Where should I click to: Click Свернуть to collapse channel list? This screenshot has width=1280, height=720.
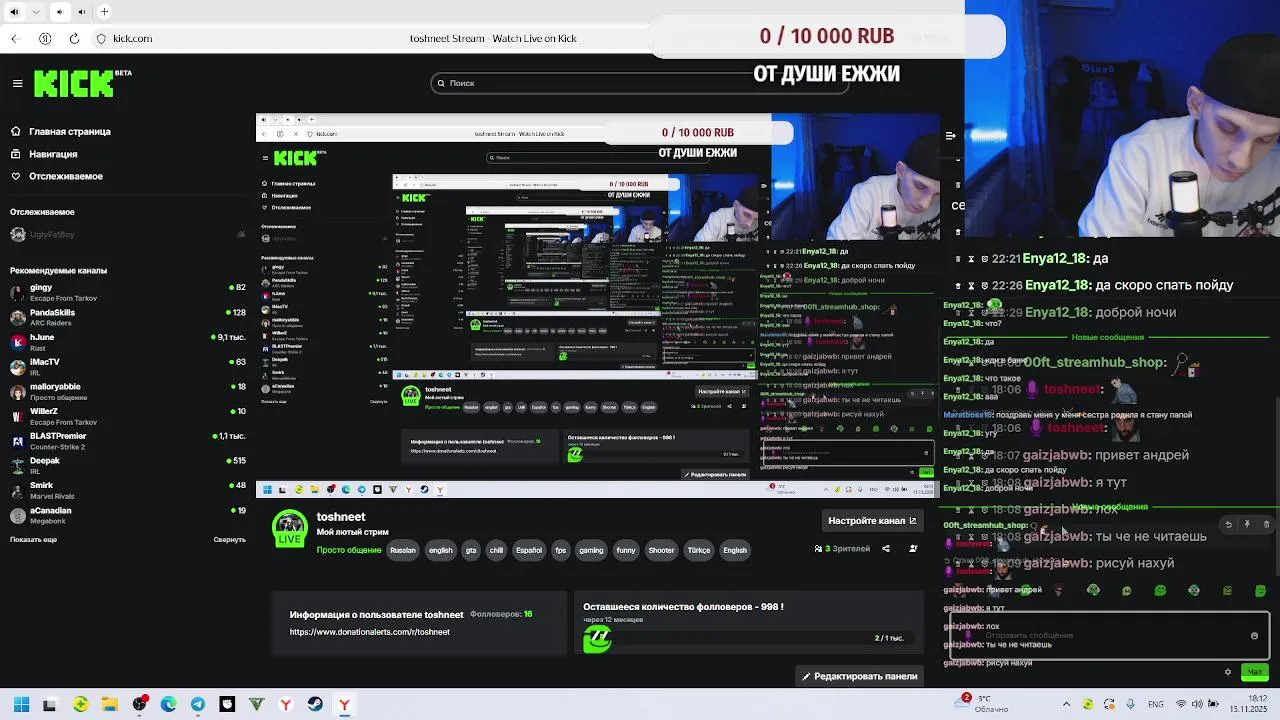pos(229,539)
